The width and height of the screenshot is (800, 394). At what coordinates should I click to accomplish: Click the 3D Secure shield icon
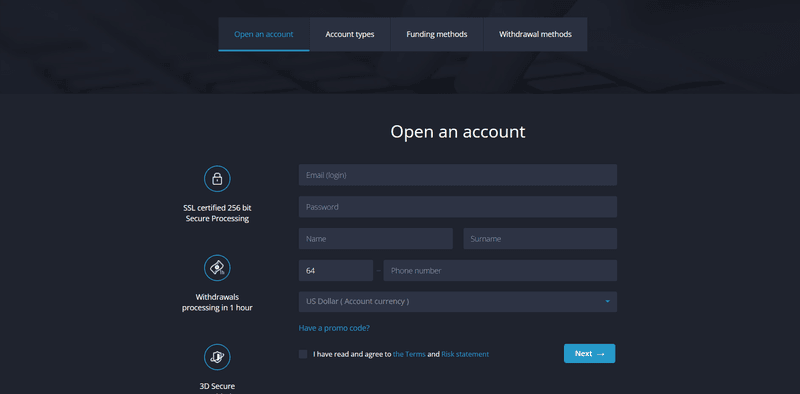217,357
